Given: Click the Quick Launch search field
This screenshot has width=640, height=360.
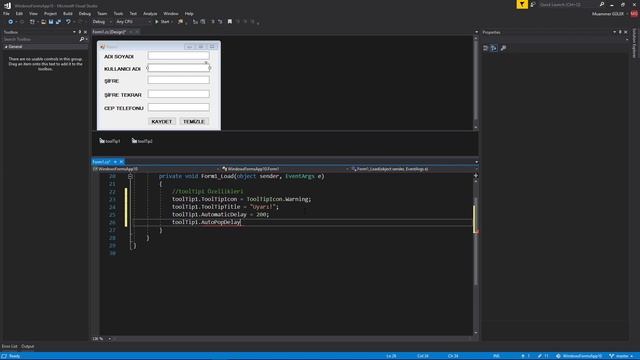Looking at the screenshot, I should (569, 4).
